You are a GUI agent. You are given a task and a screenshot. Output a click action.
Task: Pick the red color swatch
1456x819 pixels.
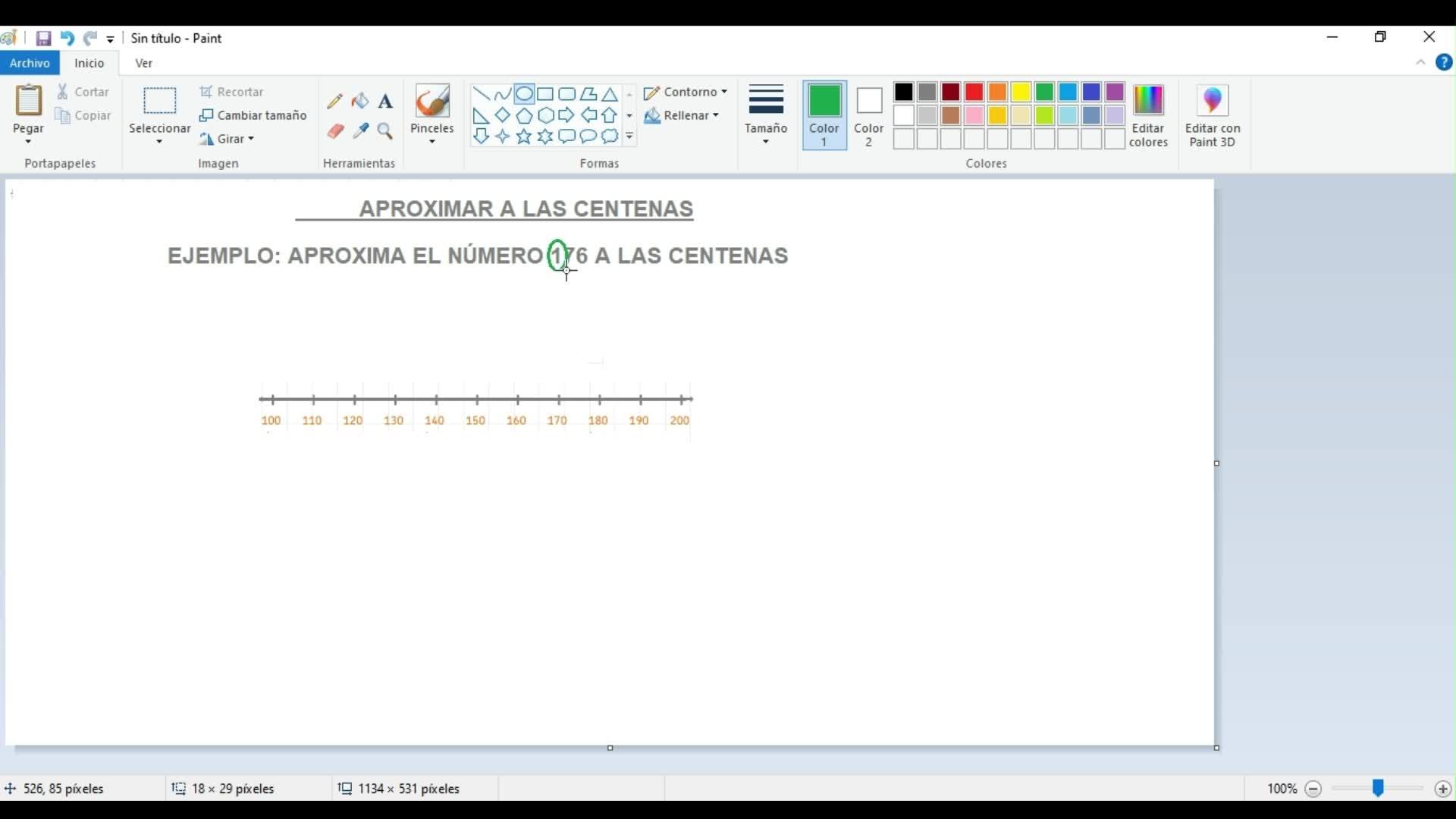[x=974, y=92]
